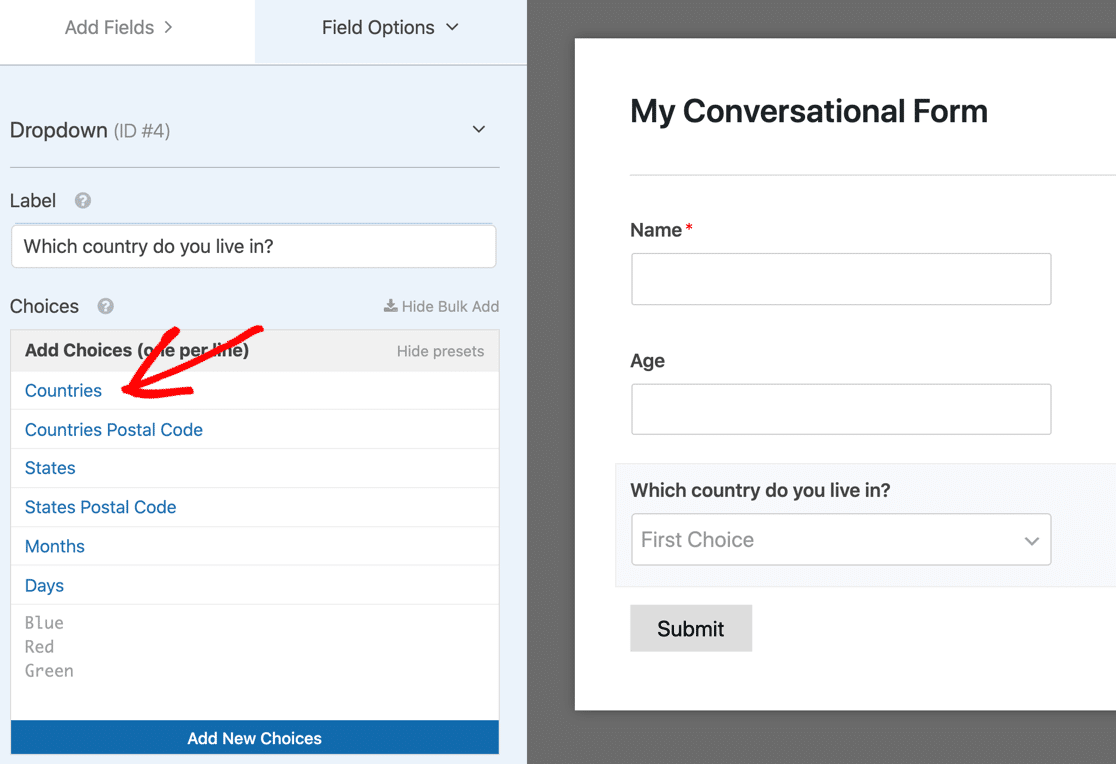Select the Age field label in preview
This screenshot has width=1116, height=764.
647,361
